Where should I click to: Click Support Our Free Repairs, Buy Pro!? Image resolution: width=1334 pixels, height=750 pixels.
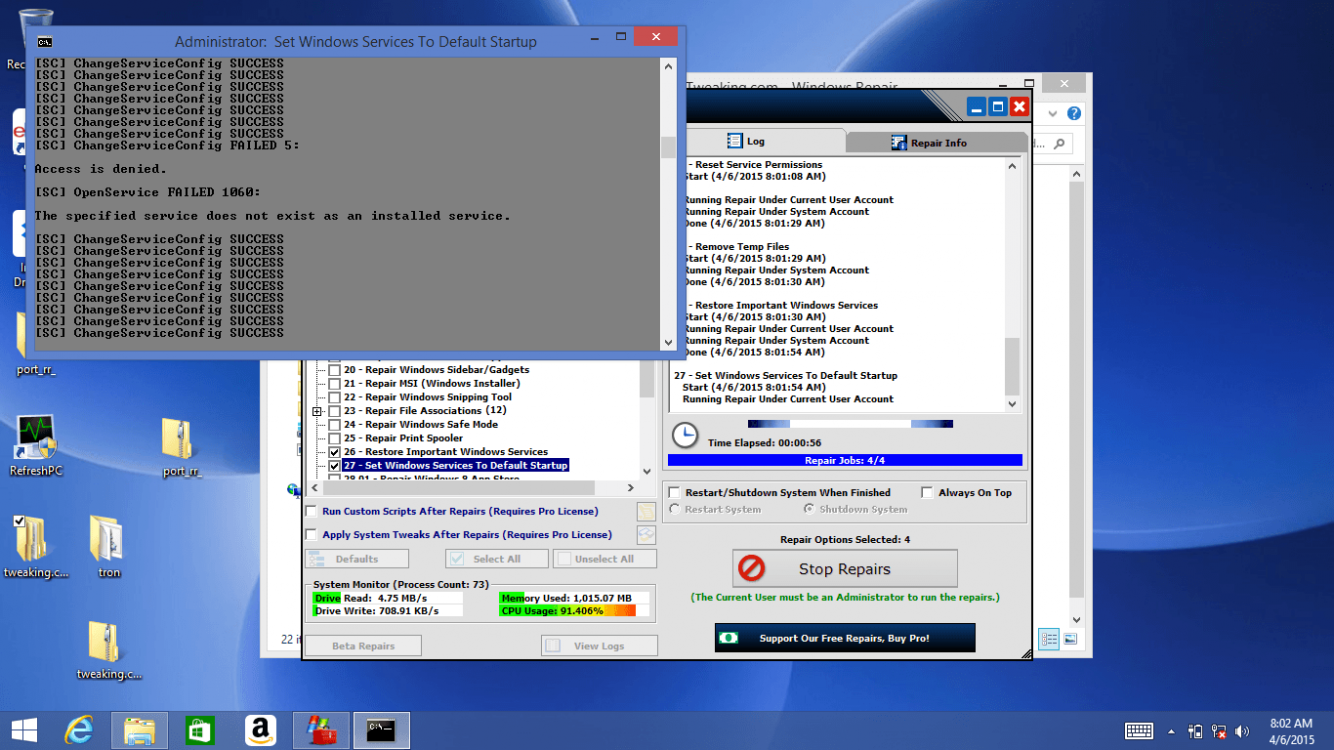coord(845,638)
